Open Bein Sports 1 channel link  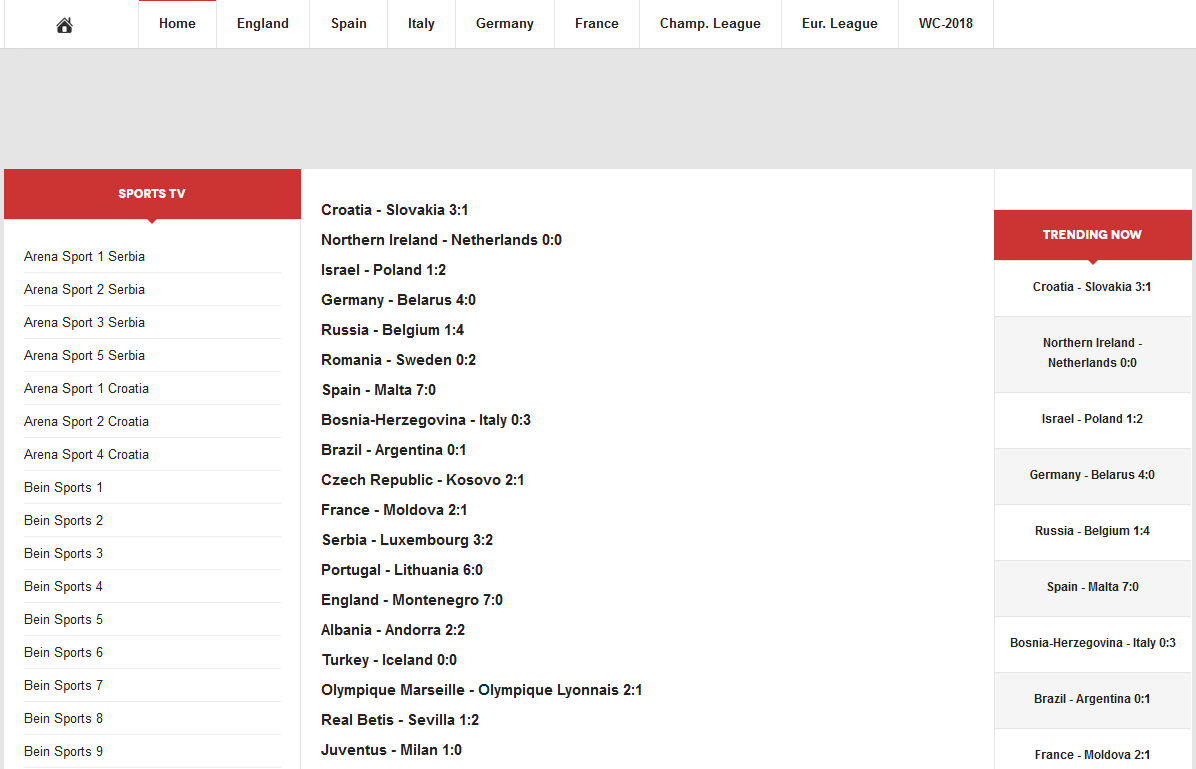point(63,488)
